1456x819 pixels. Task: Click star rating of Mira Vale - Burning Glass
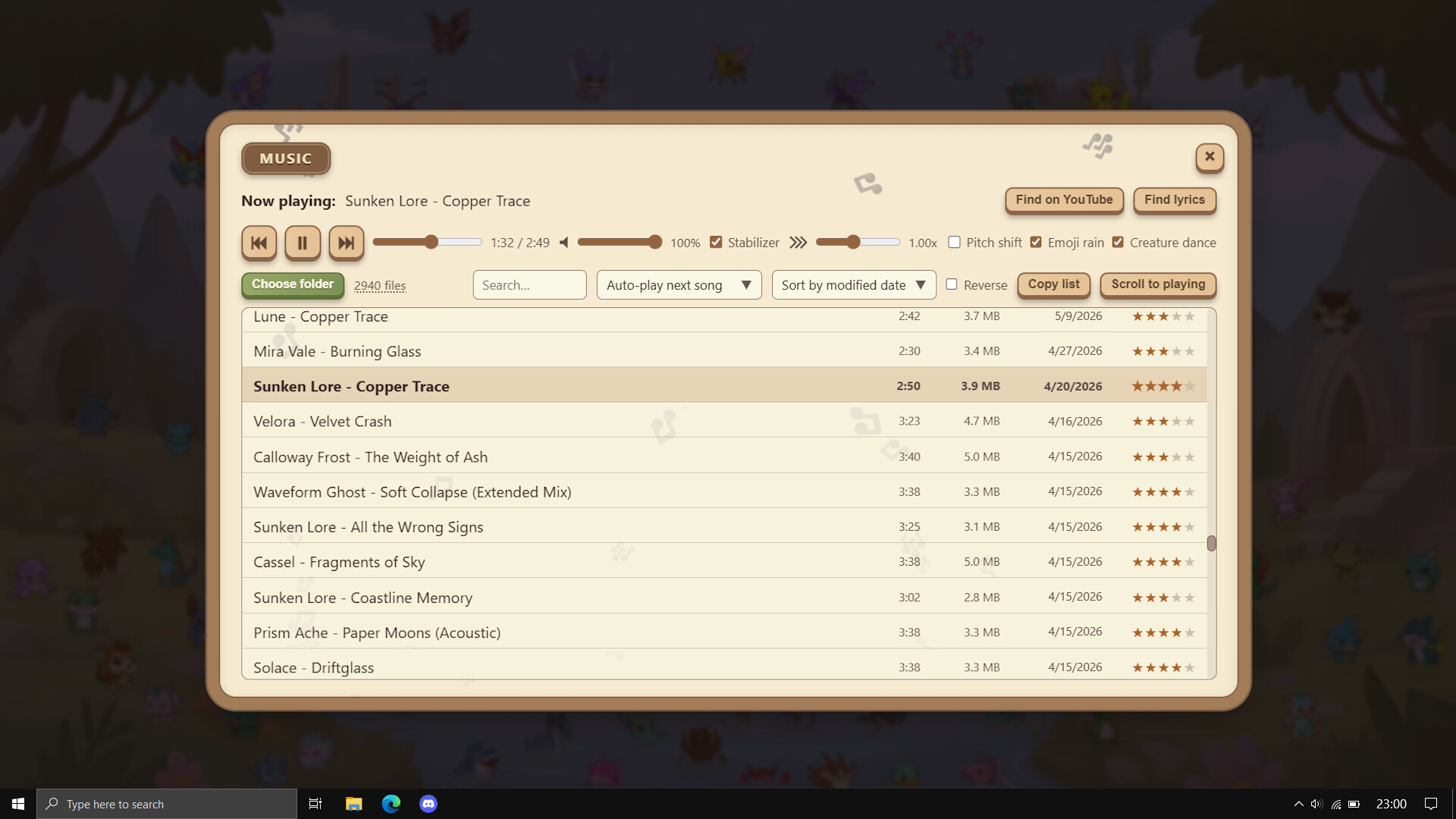pos(1163,351)
